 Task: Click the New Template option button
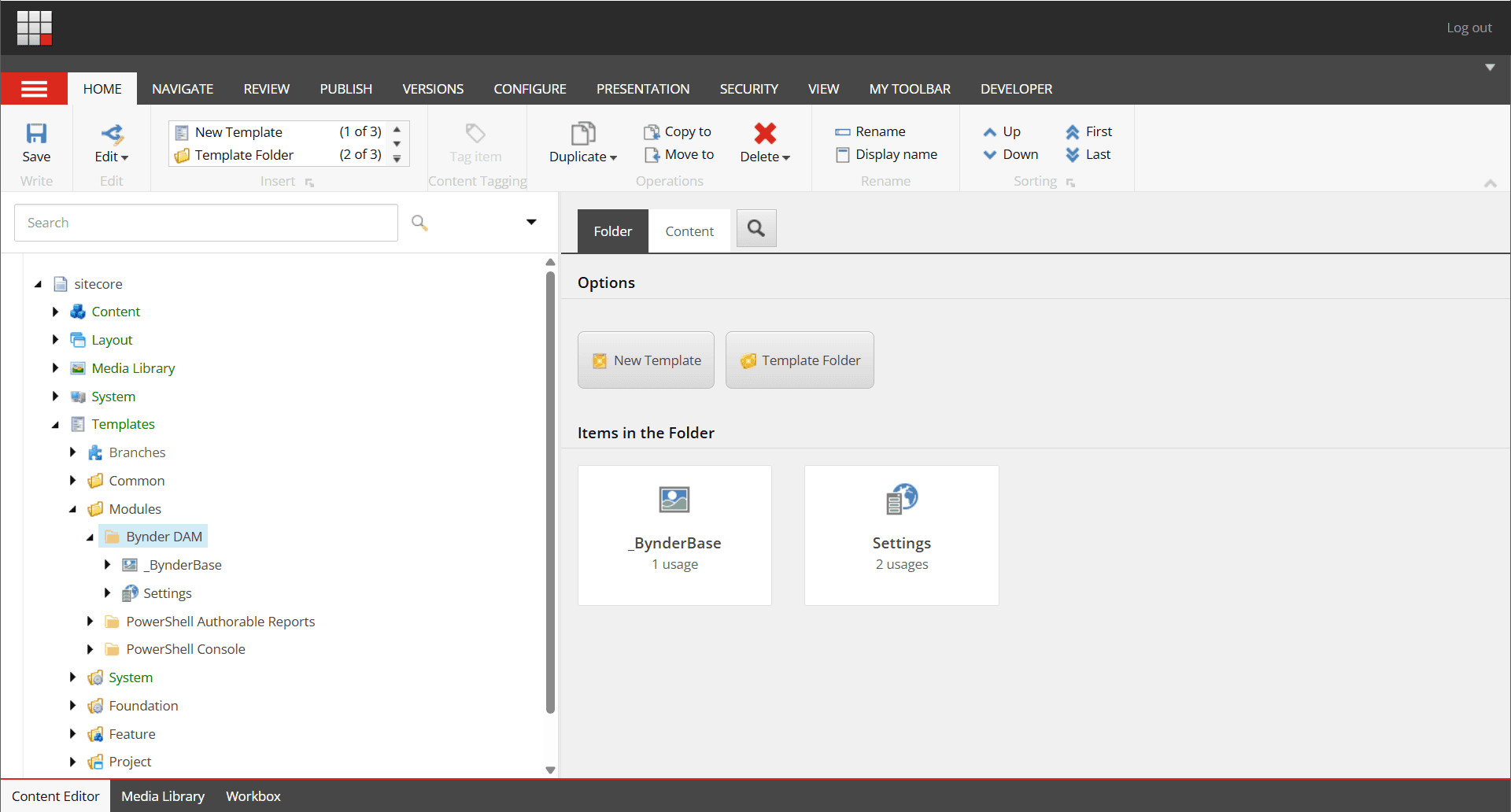pos(645,360)
